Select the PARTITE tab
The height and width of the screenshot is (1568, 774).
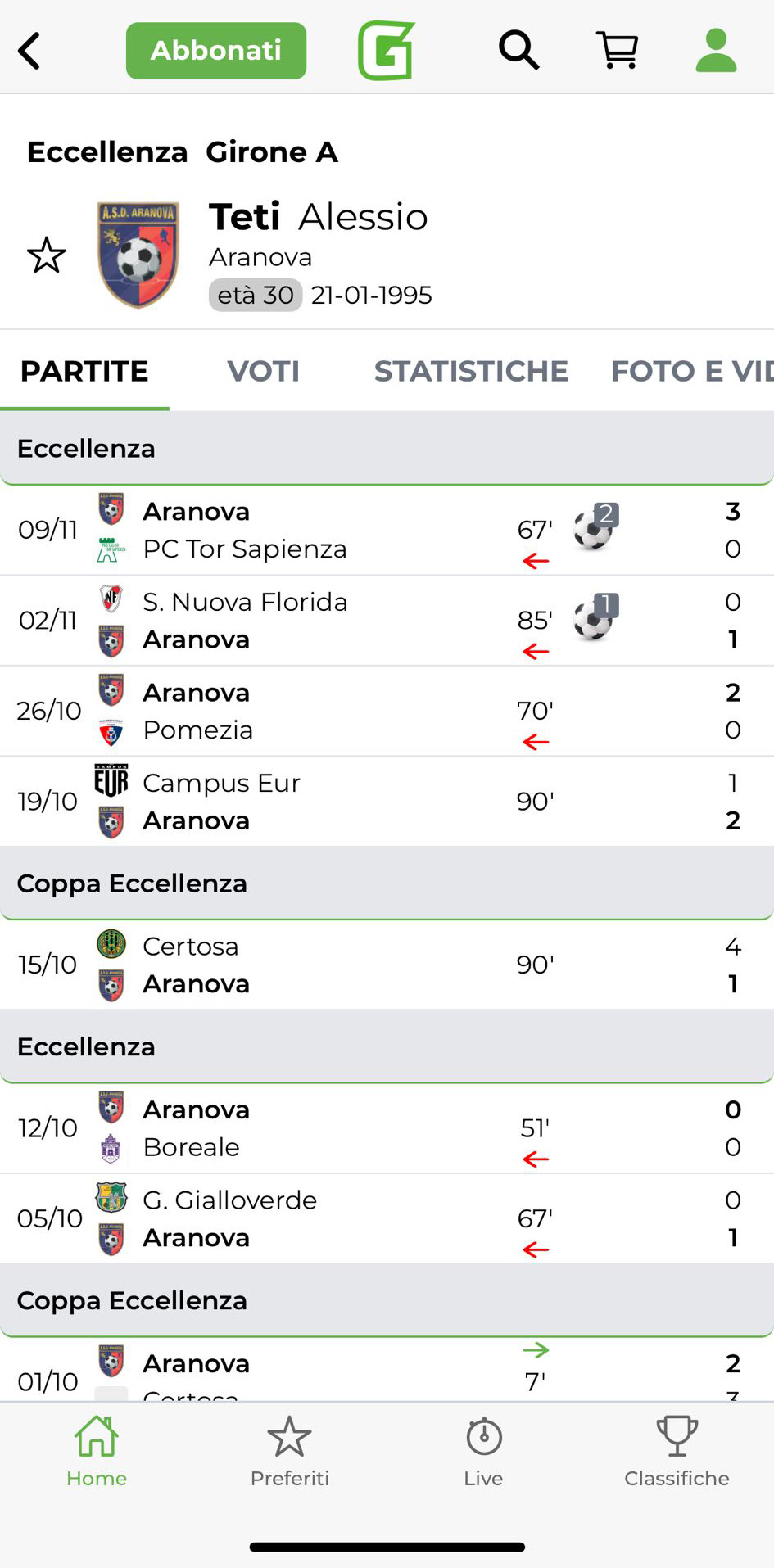pos(84,371)
